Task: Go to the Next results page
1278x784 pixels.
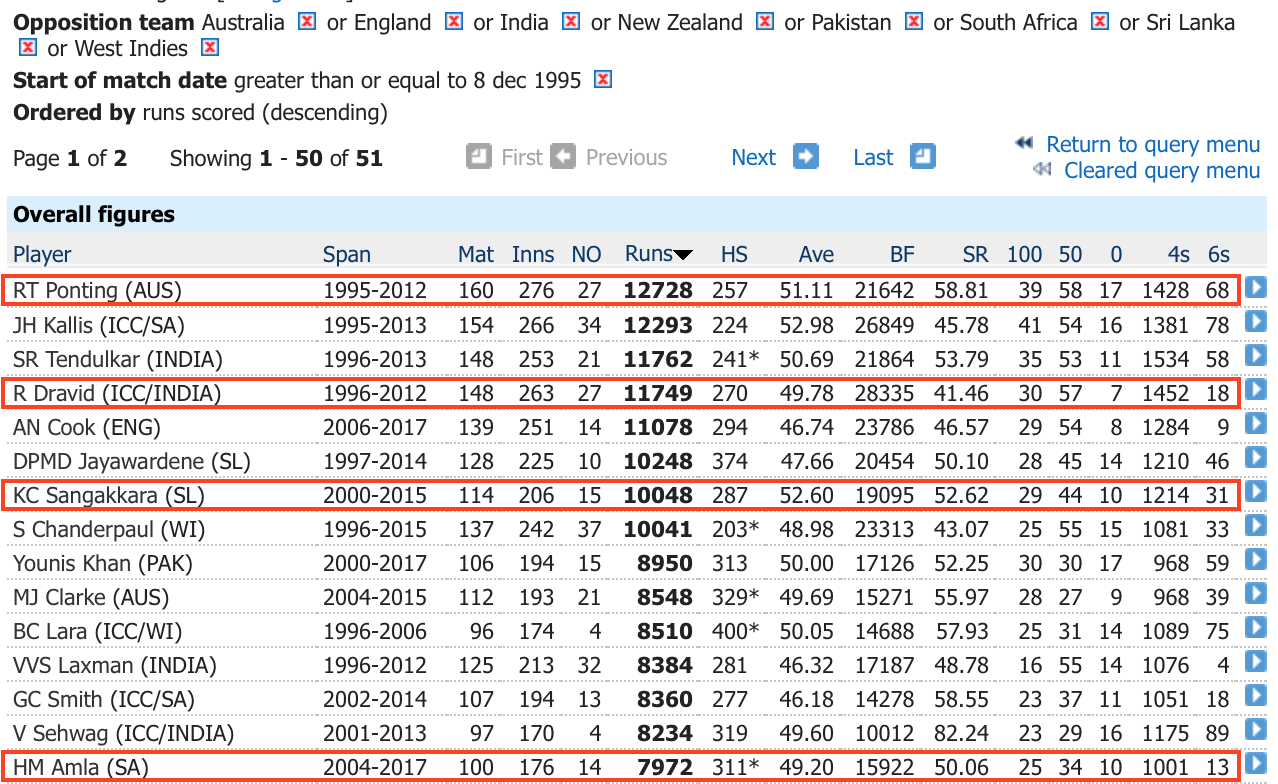Action: click(753, 157)
